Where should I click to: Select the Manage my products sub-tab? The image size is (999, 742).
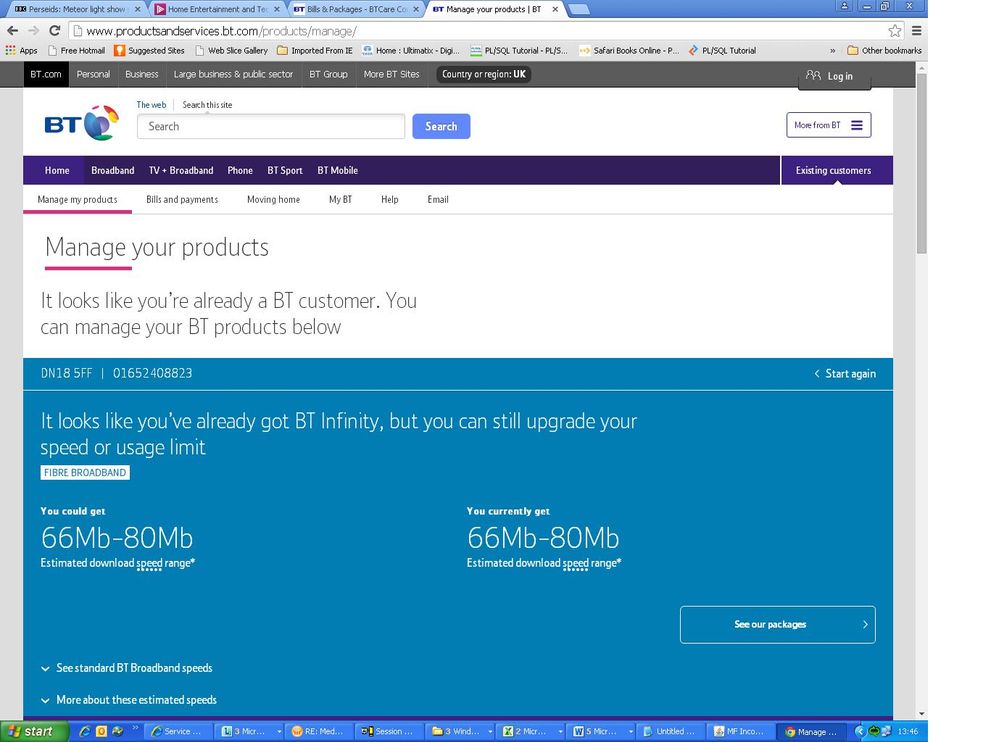coord(77,199)
